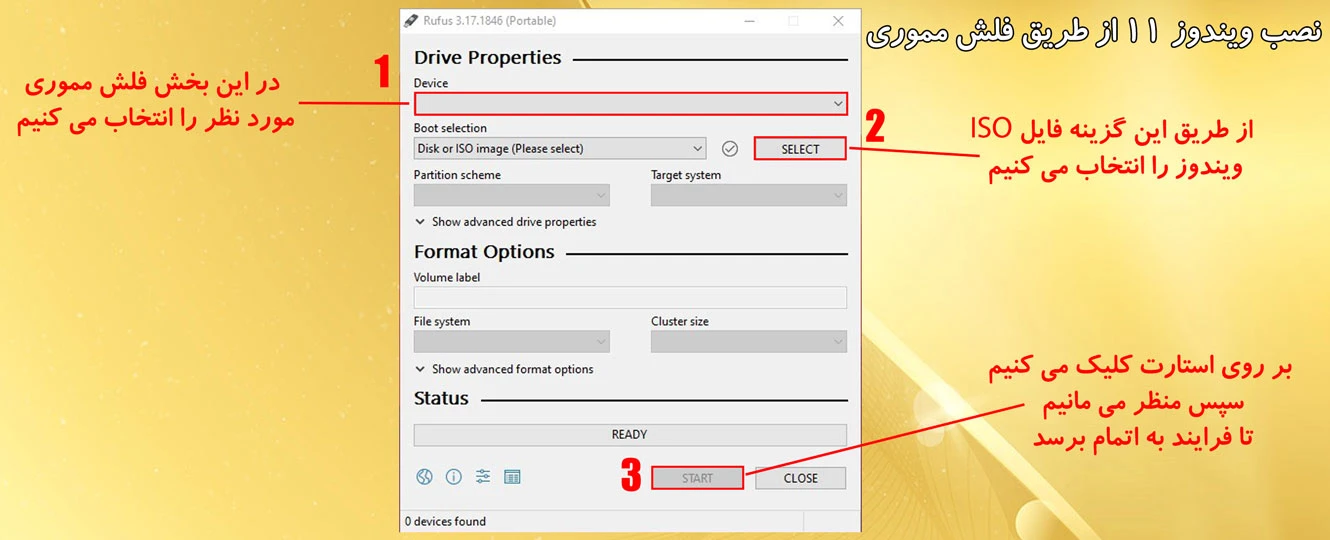Open the Rufus language globe icon
This screenshot has height=540, width=1330.
click(x=424, y=477)
